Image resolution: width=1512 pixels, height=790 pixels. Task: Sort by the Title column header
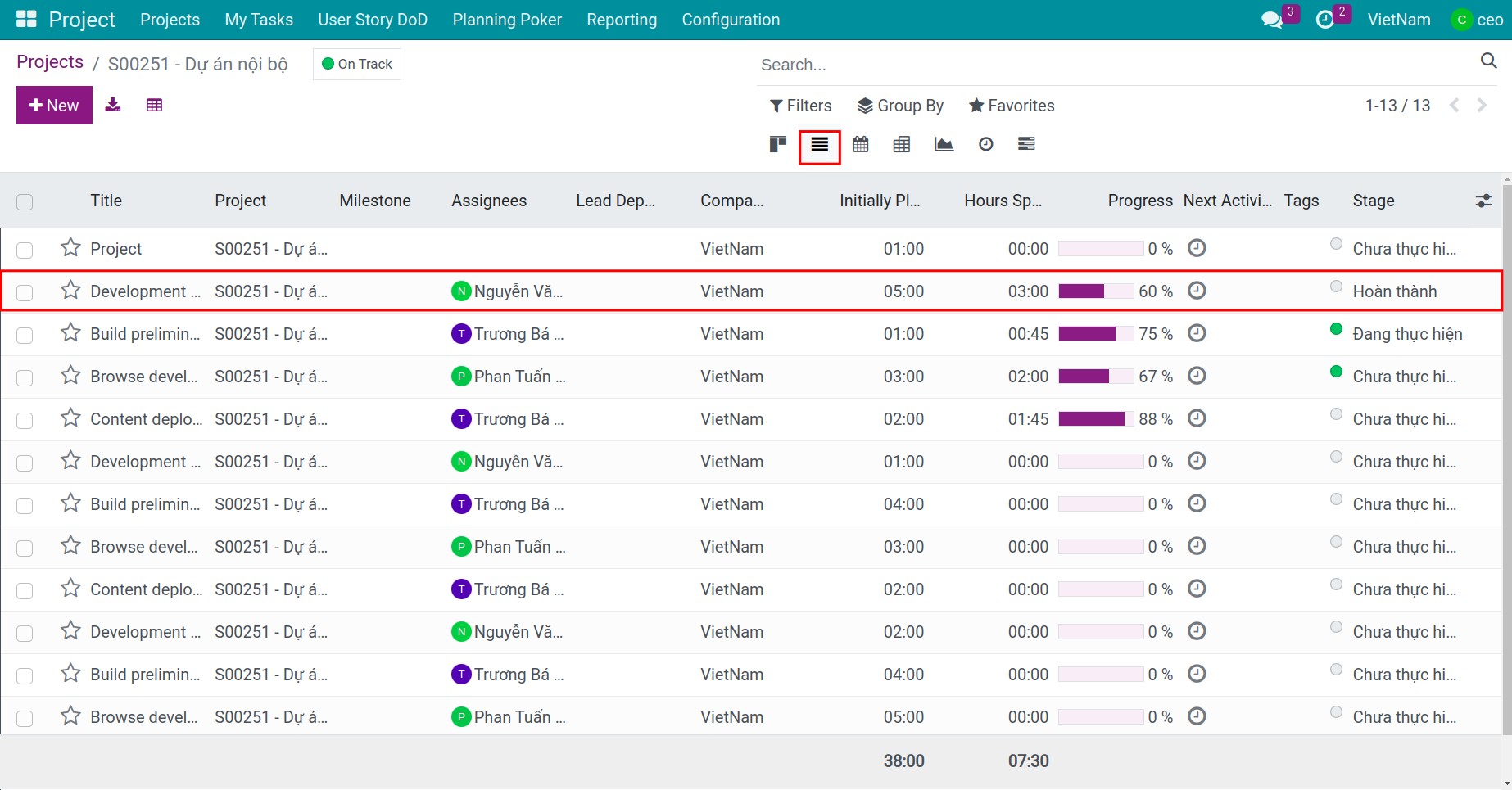pyautogui.click(x=106, y=201)
